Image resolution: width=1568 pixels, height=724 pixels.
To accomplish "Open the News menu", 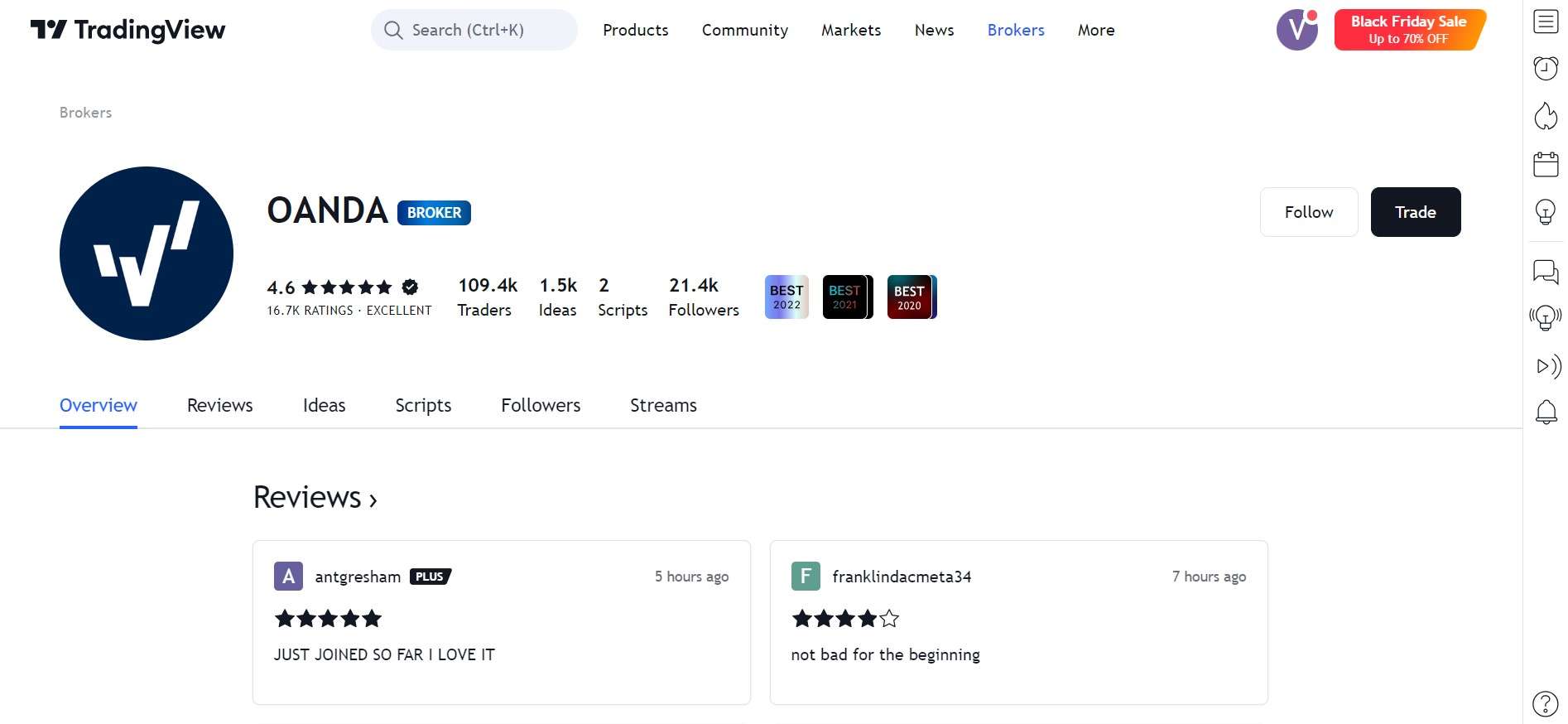I will [x=935, y=30].
